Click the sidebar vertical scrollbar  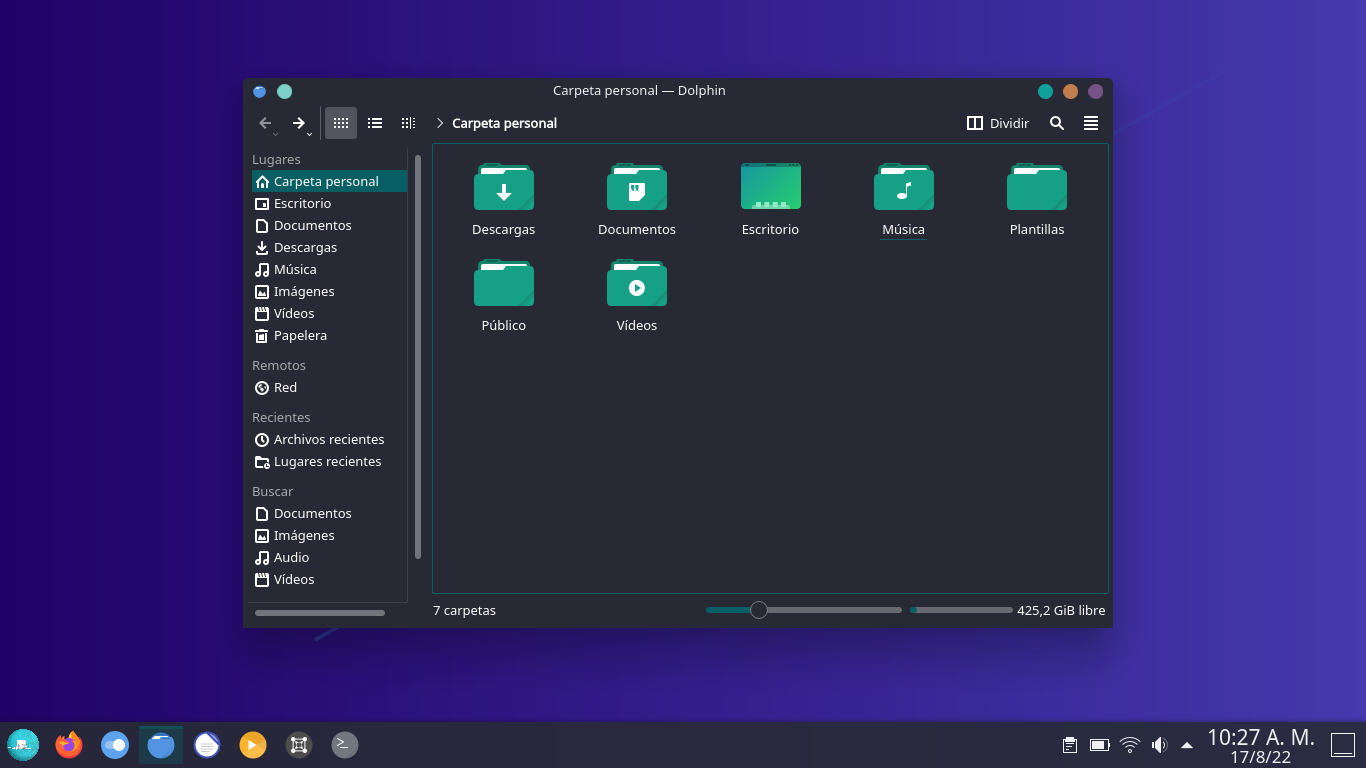pos(418,356)
